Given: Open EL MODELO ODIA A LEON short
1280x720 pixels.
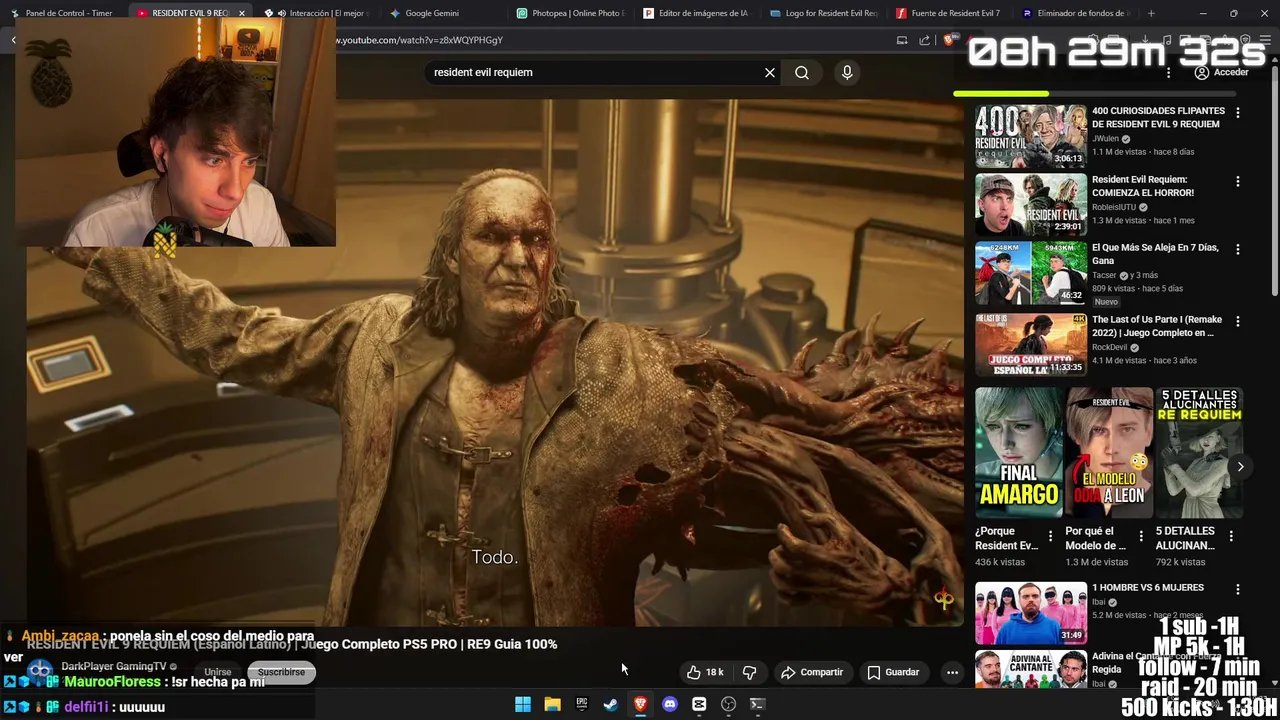Looking at the screenshot, I should (1109, 452).
